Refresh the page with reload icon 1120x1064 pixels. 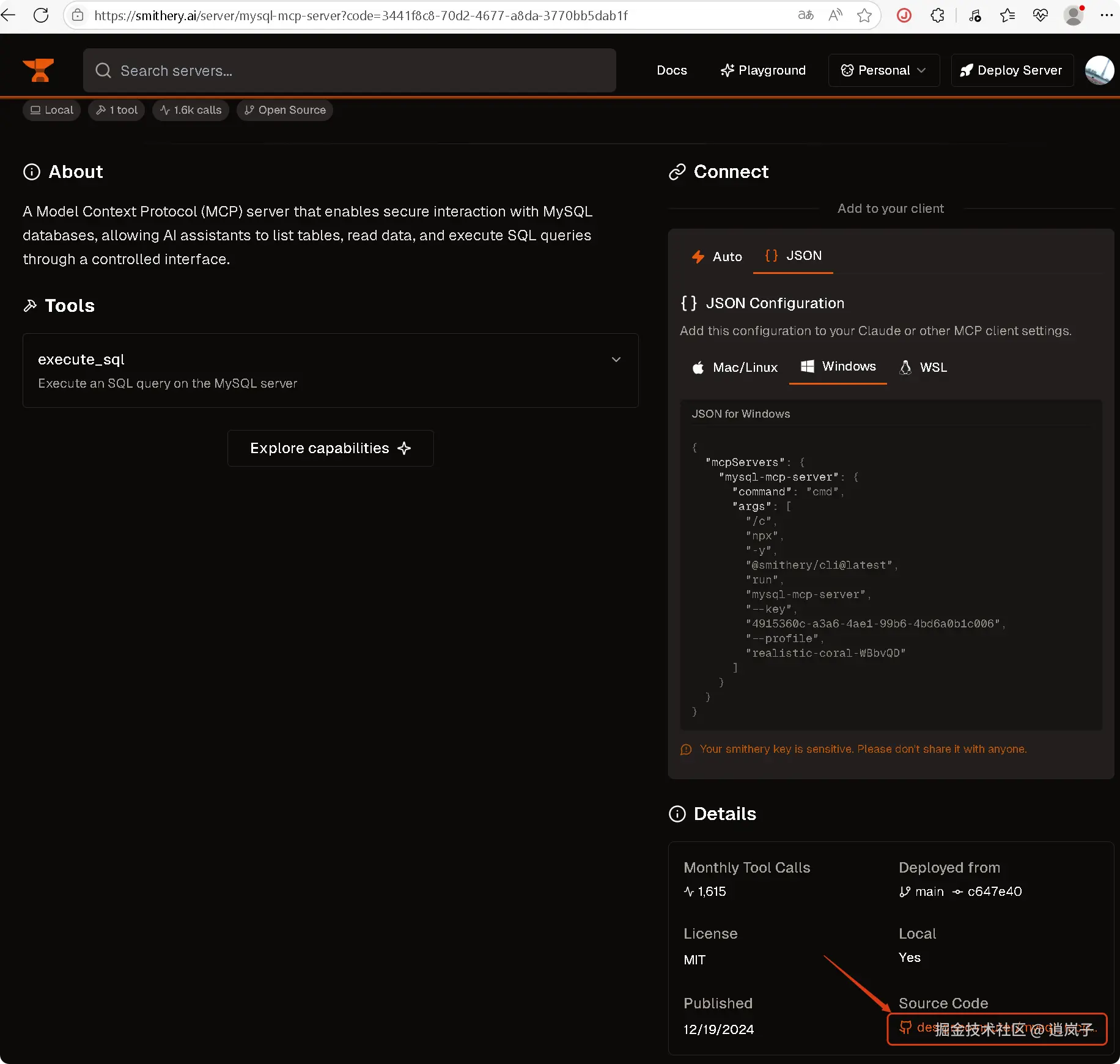(41, 15)
